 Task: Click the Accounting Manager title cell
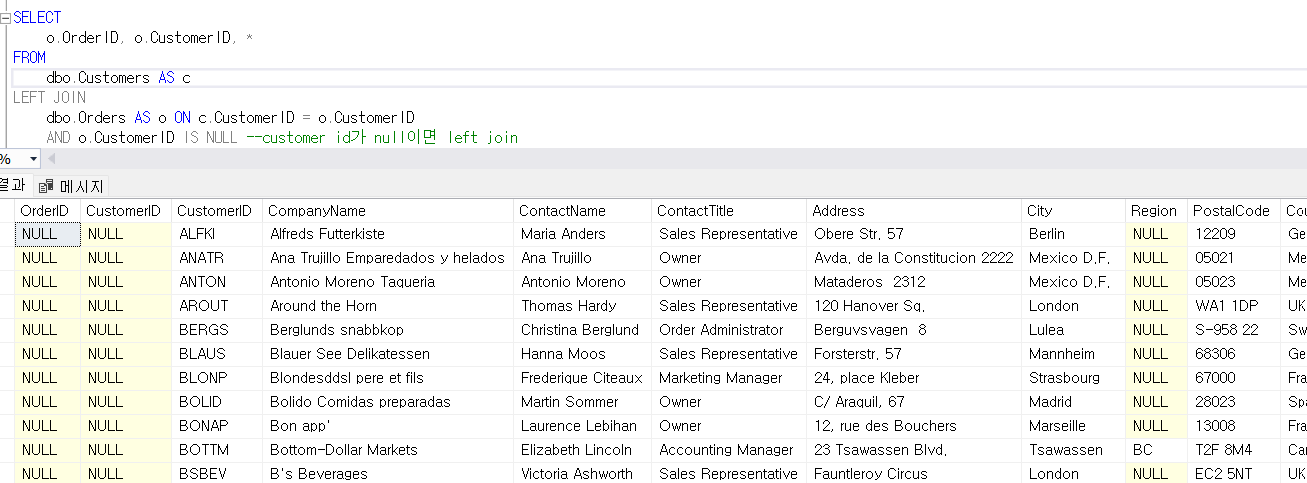(x=729, y=450)
